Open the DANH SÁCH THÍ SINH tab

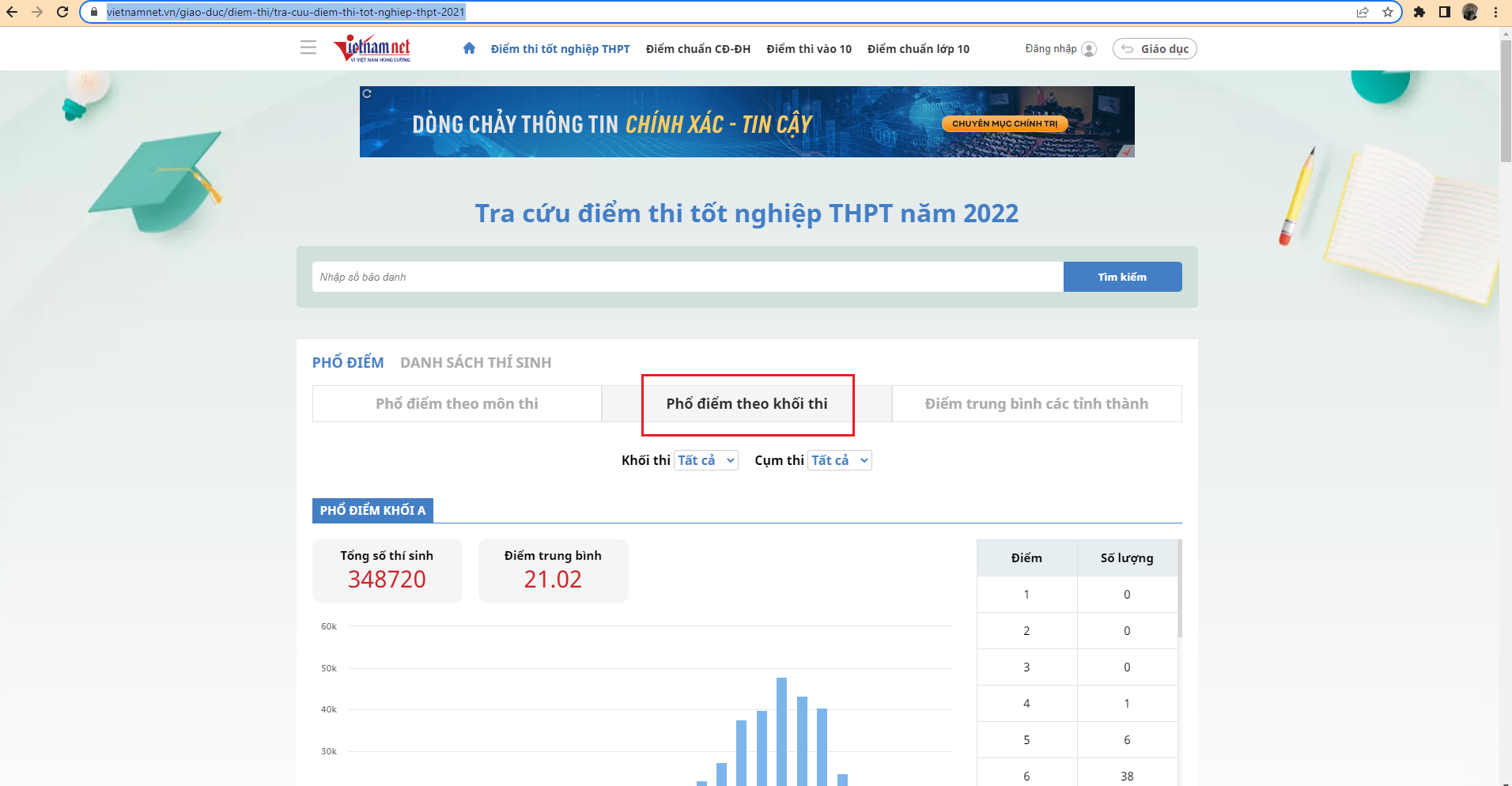(475, 362)
